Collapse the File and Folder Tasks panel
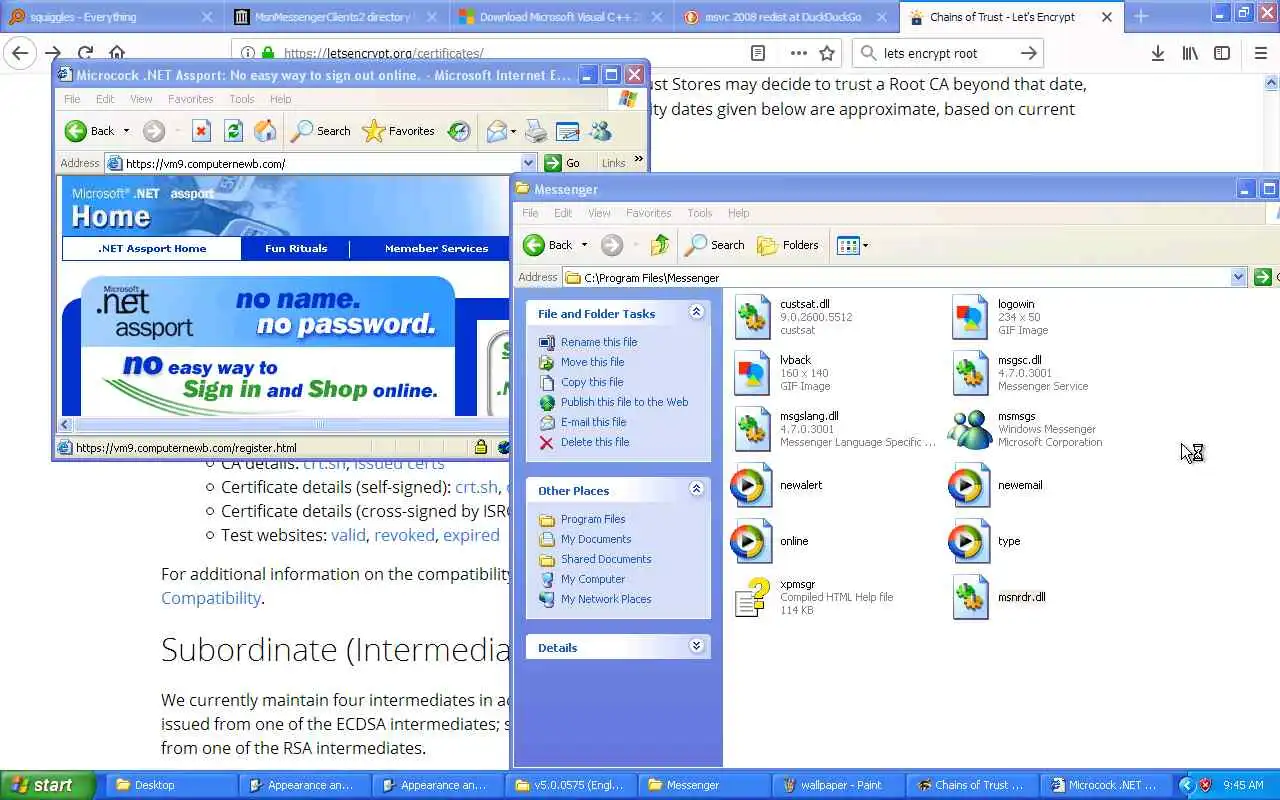The image size is (1280, 800). tap(696, 313)
